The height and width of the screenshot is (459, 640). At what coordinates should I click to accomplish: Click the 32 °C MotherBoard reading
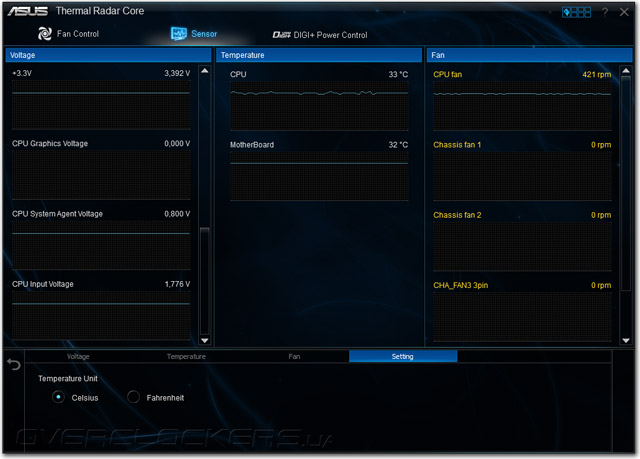(x=398, y=145)
